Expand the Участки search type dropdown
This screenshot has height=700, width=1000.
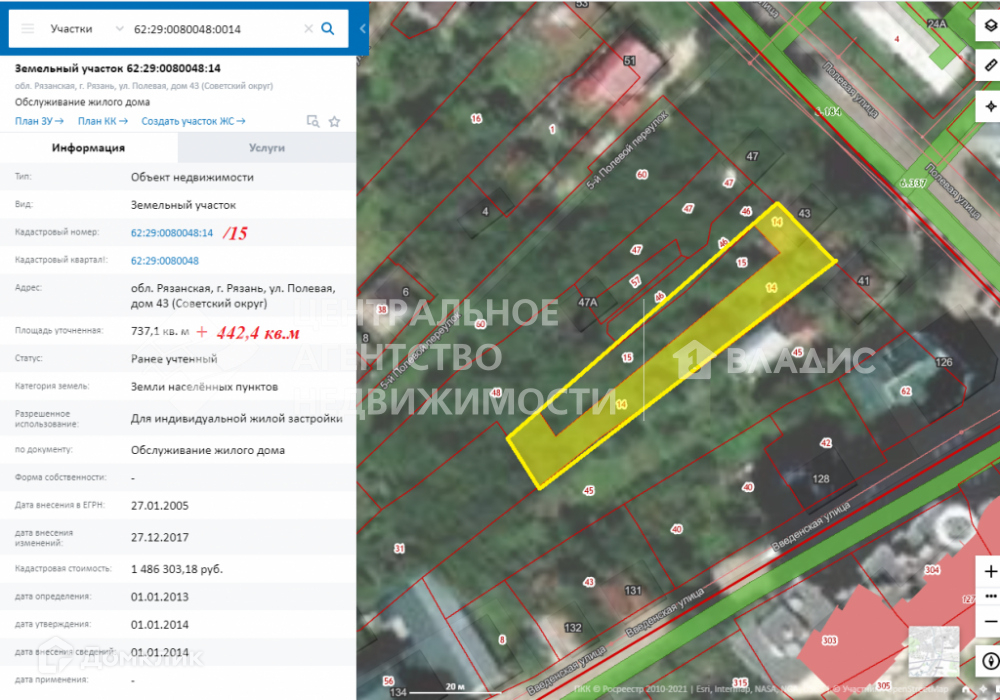[x=119, y=29]
